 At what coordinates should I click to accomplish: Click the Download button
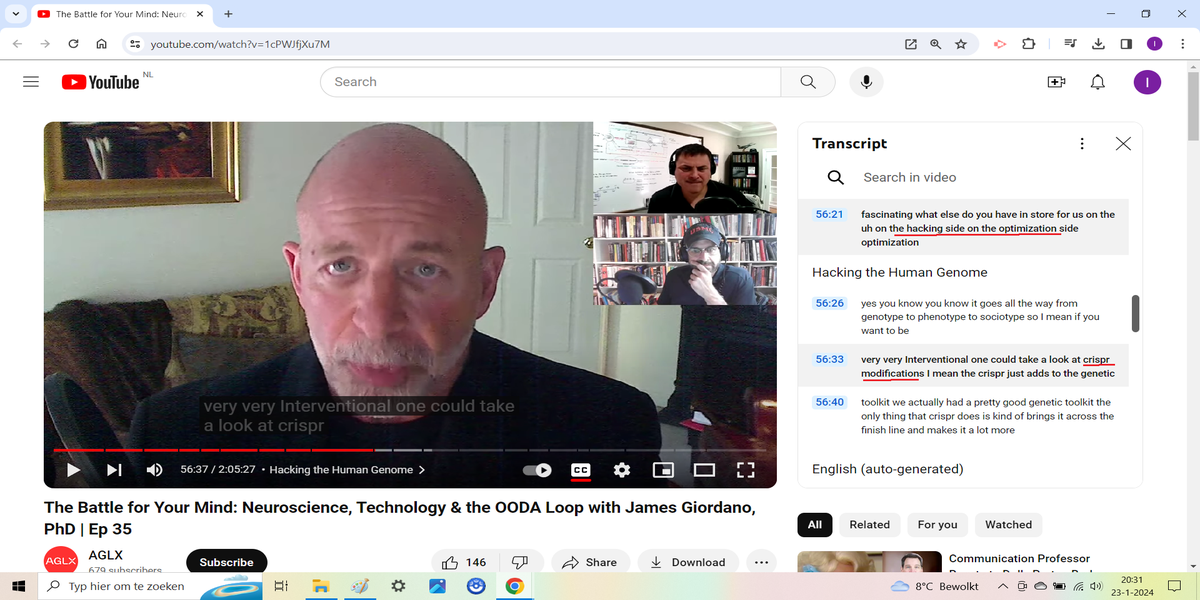coord(688,562)
